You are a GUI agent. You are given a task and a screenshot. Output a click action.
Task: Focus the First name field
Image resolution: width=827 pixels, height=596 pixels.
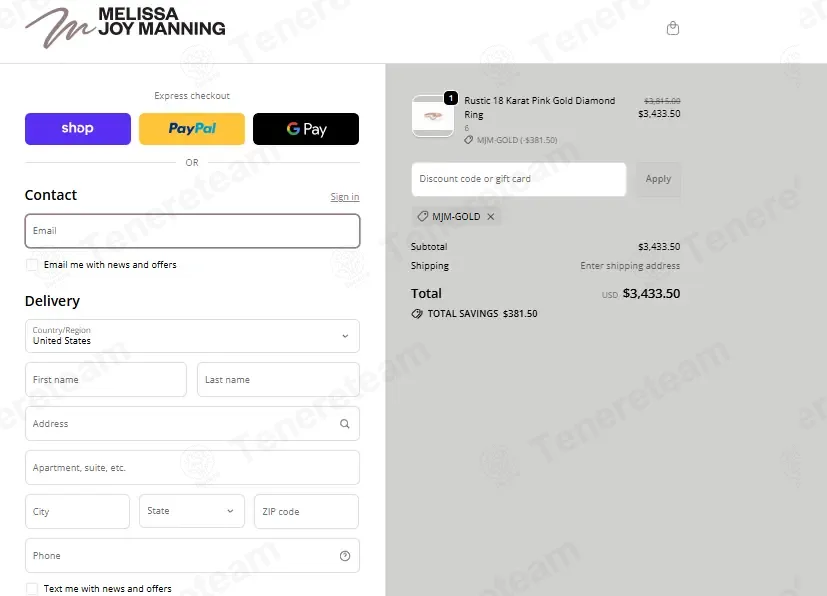pos(105,380)
